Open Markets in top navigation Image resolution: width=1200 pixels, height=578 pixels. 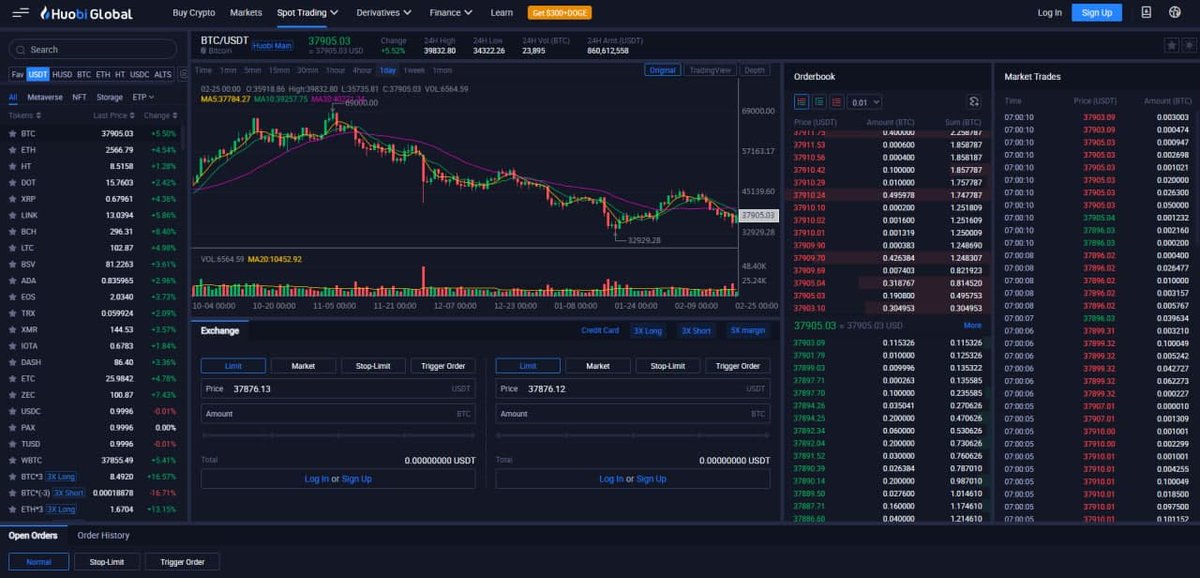coord(246,13)
